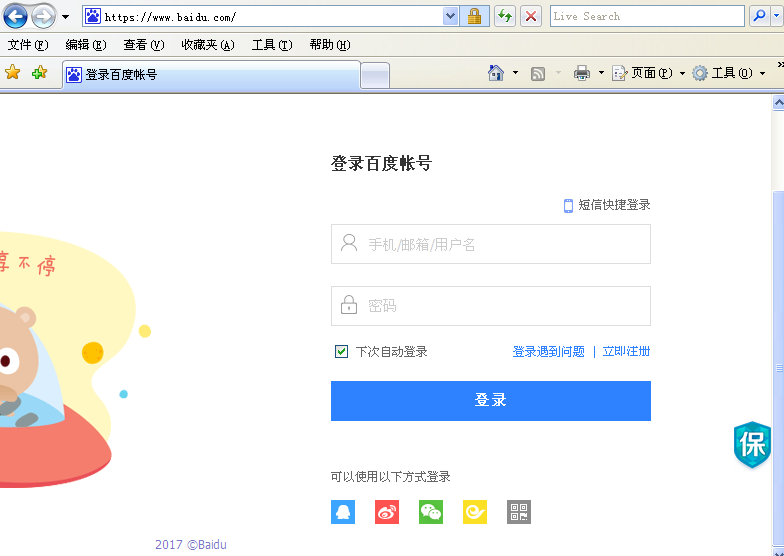
Task: Click the vertical scrollbar thumb
Action: (778, 368)
